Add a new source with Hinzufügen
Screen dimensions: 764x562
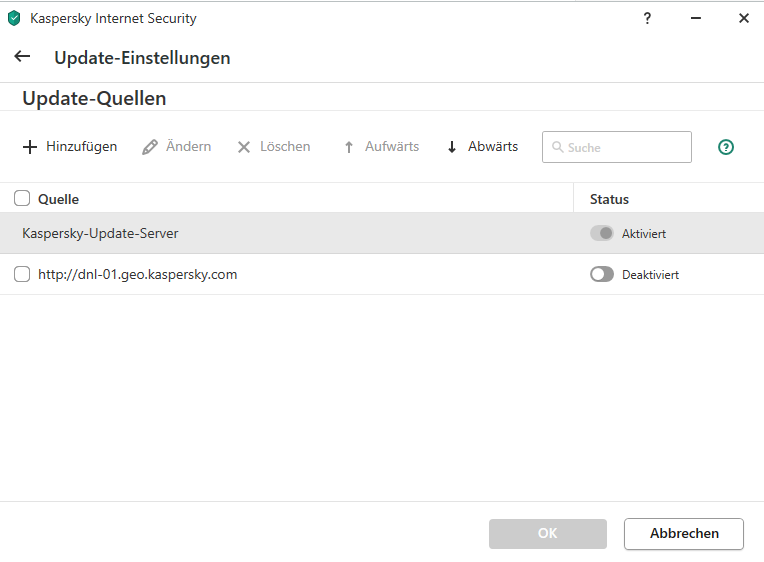click(70, 147)
